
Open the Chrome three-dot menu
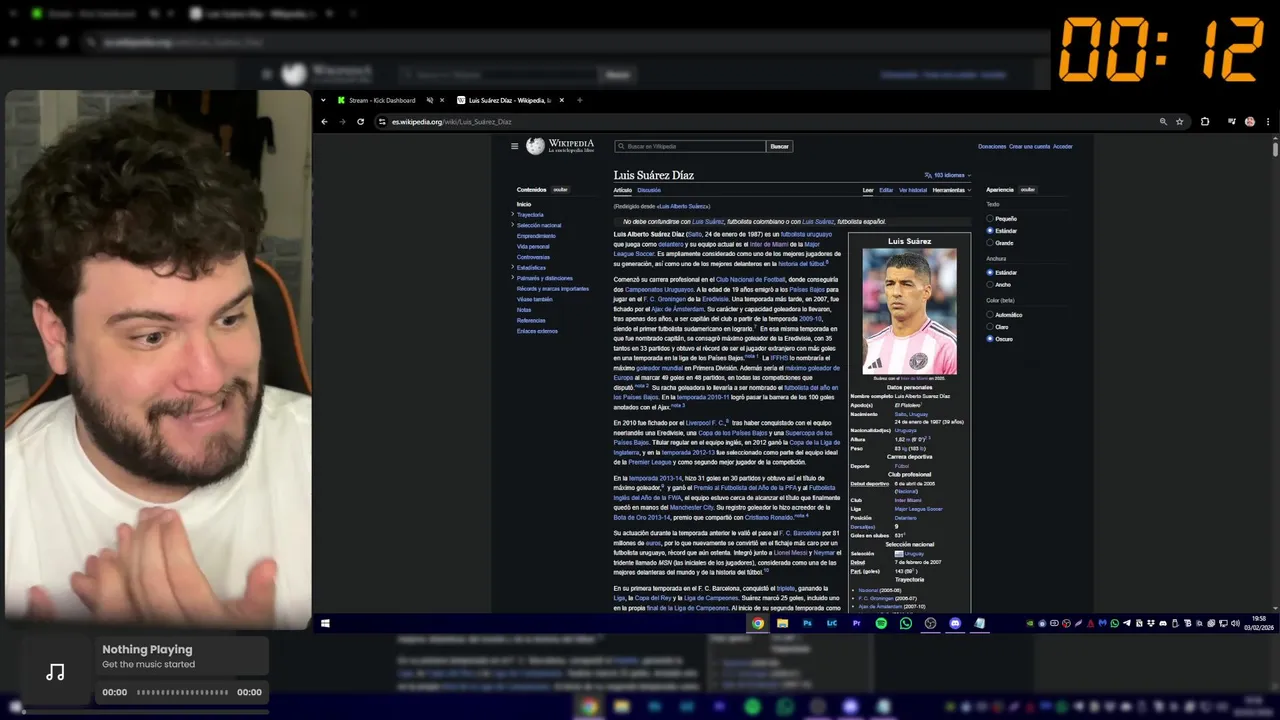pos(1268,122)
